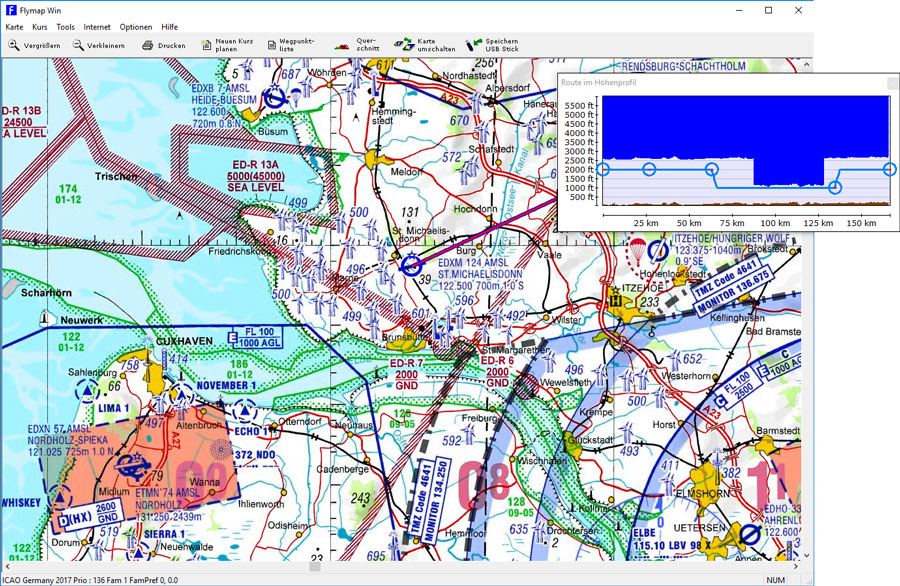This screenshot has height=586, width=900.
Task: Click the map's vertical scrollbar up arrow
Action: pos(806,64)
